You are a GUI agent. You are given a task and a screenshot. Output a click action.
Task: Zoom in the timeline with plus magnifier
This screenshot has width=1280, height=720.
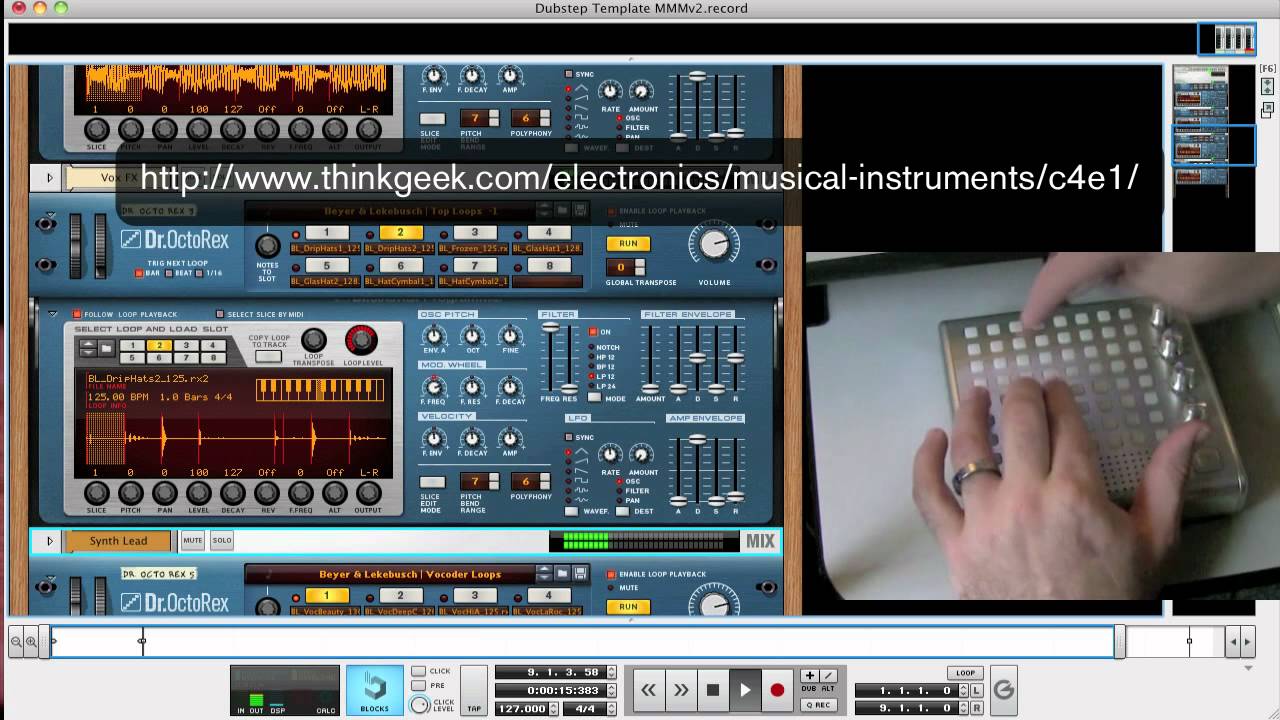[31, 642]
